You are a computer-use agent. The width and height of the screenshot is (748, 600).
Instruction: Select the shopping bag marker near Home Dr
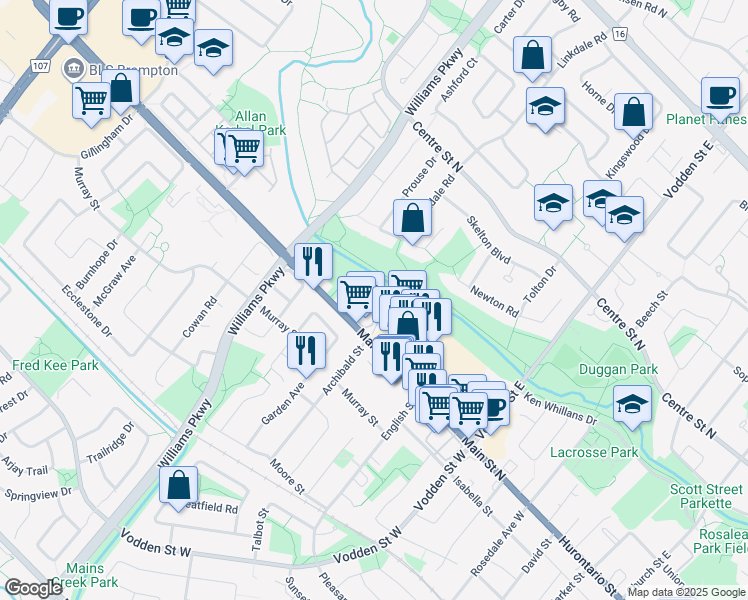tap(633, 112)
